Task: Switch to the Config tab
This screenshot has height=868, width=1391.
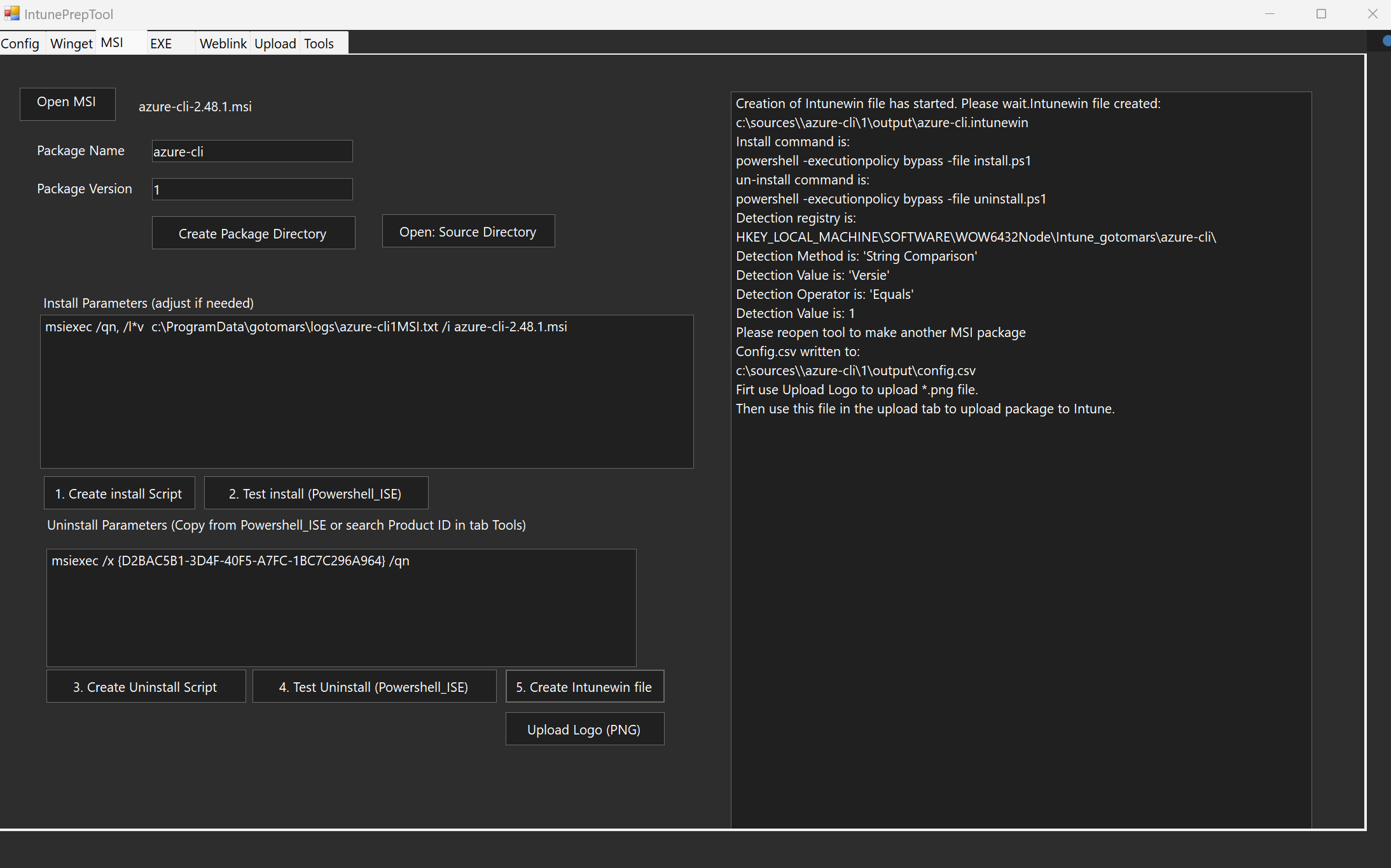Action: pyautogui.click(x=20, y=43)
